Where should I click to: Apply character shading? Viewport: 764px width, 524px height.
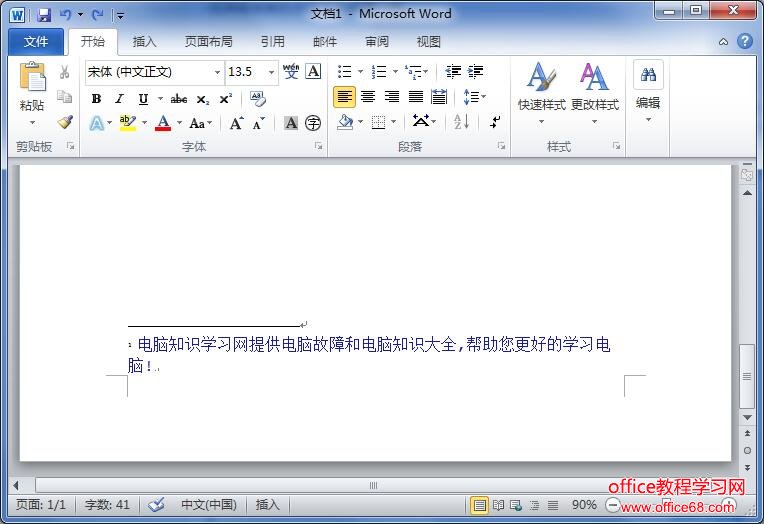(x=291, y=123)
